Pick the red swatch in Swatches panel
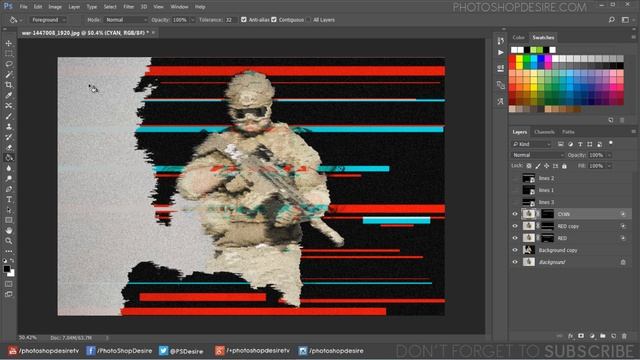Viewport: 640px width, 360px height. pyautogui.click(x=512, y=60)
